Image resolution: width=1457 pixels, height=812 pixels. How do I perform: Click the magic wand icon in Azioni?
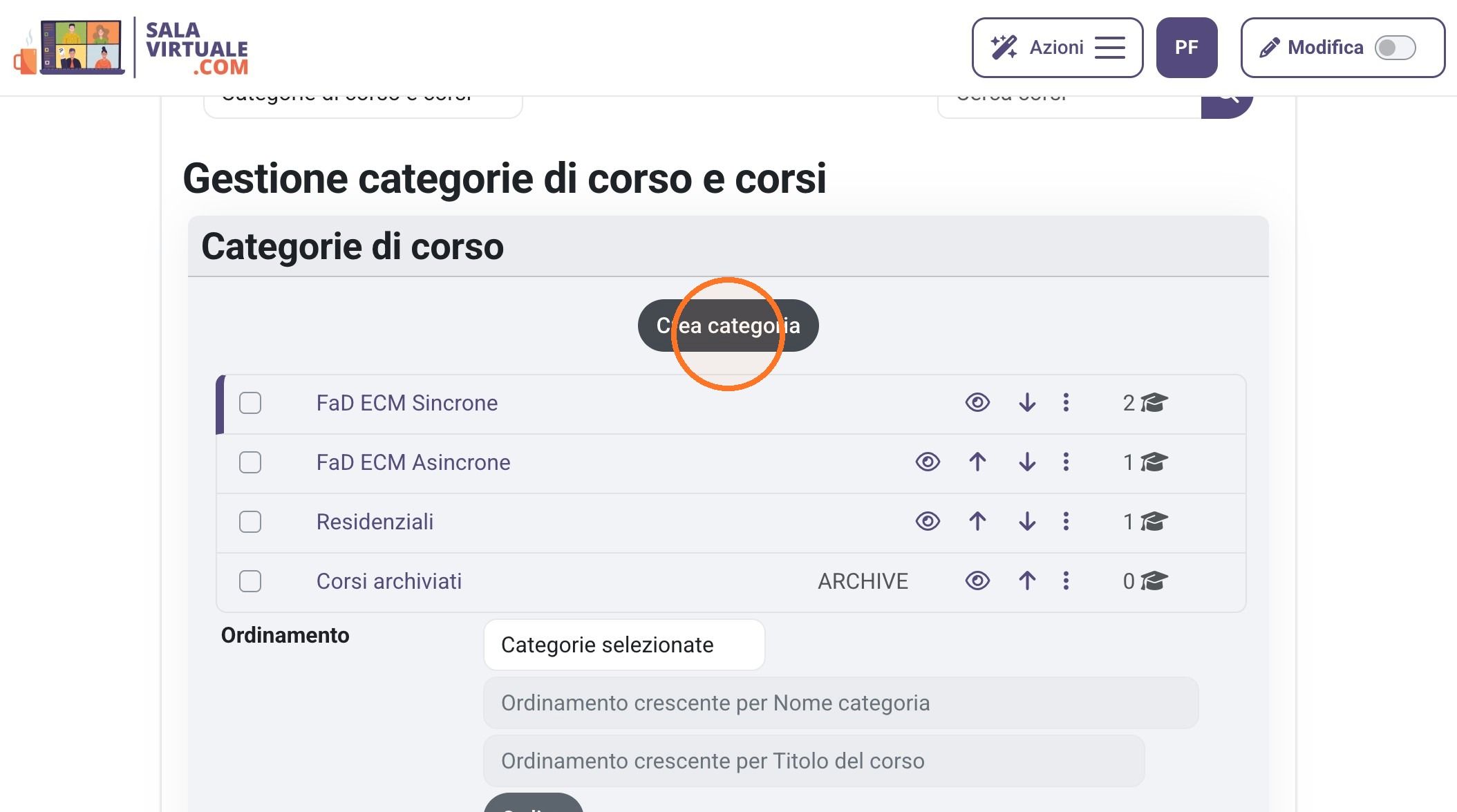(x=1004, y=48)
